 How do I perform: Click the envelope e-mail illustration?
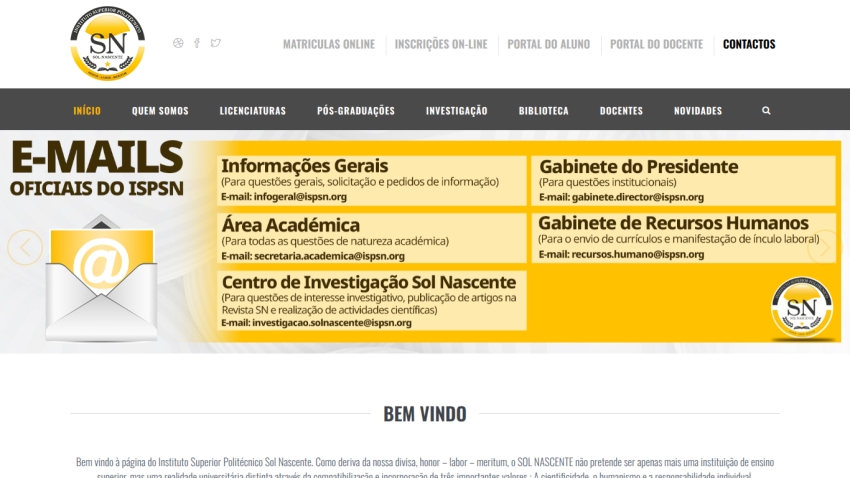[101, 279]
